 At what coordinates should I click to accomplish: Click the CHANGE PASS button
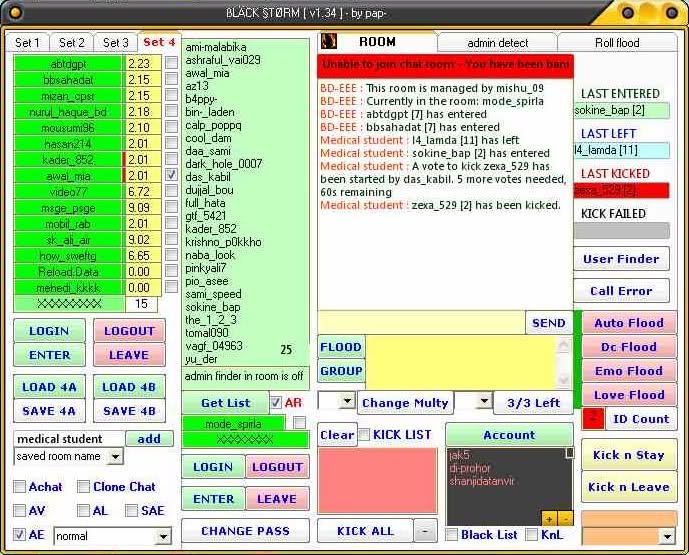tap(245, 531)
